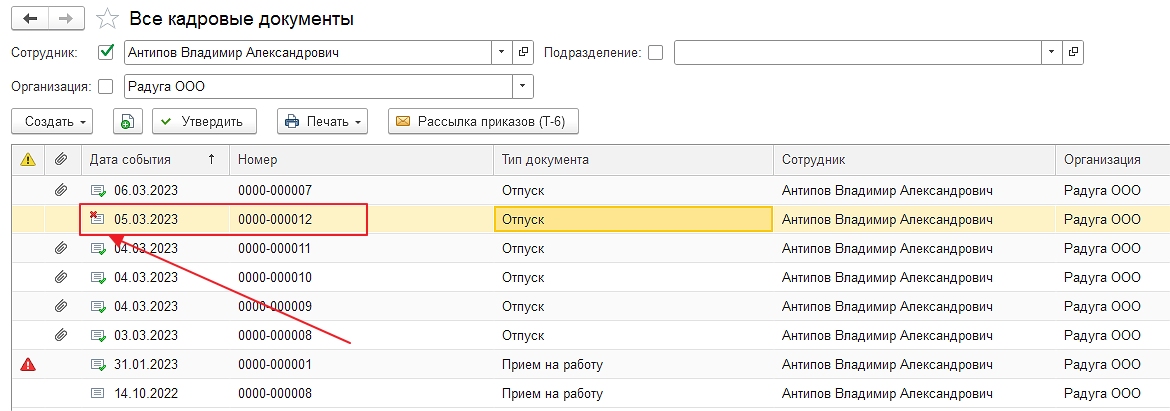
Task: Click the forward navigation arrow
Action: tap(65, 19)
